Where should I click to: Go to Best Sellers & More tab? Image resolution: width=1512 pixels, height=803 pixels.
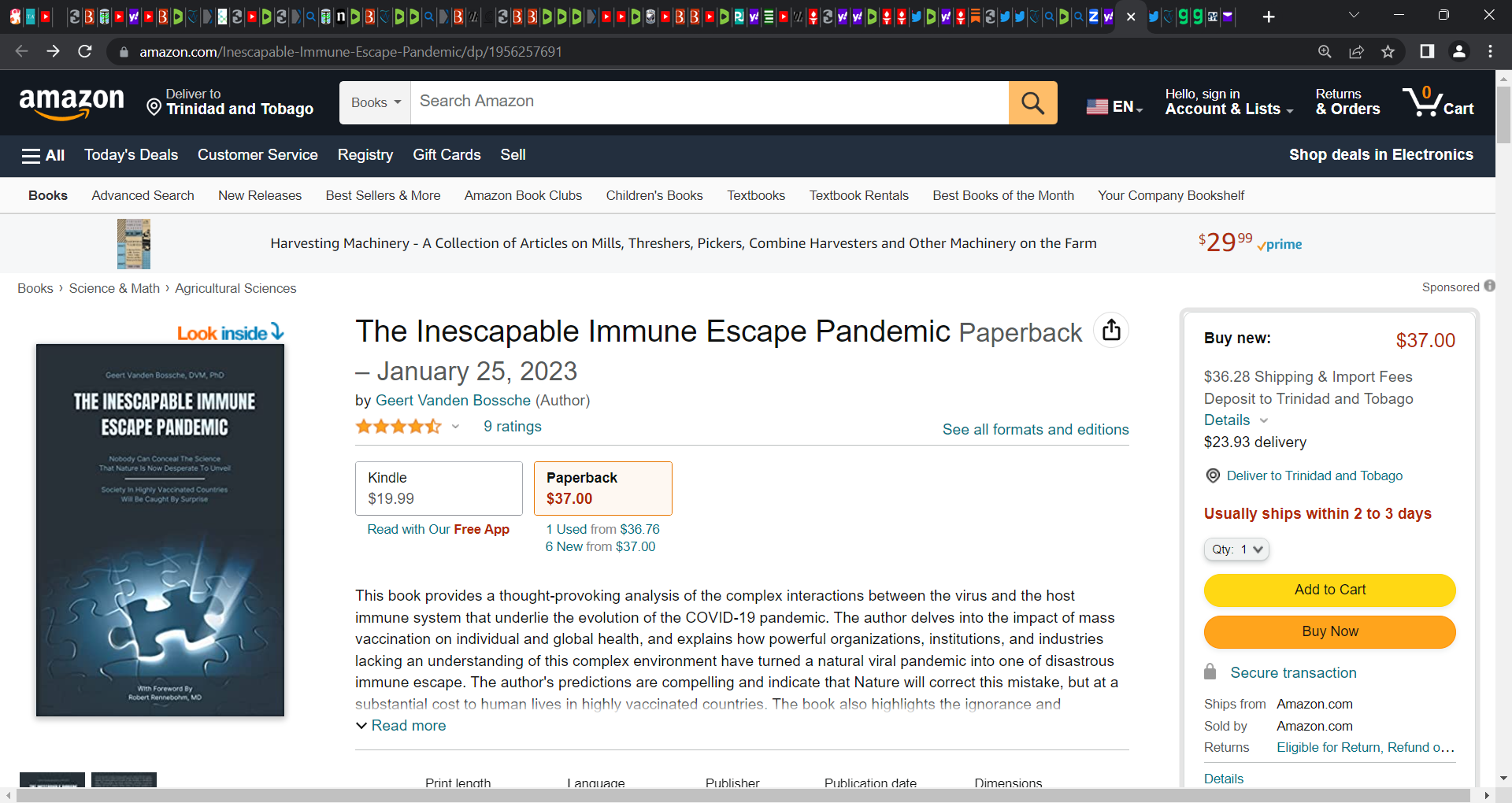[x=384, y=195]
